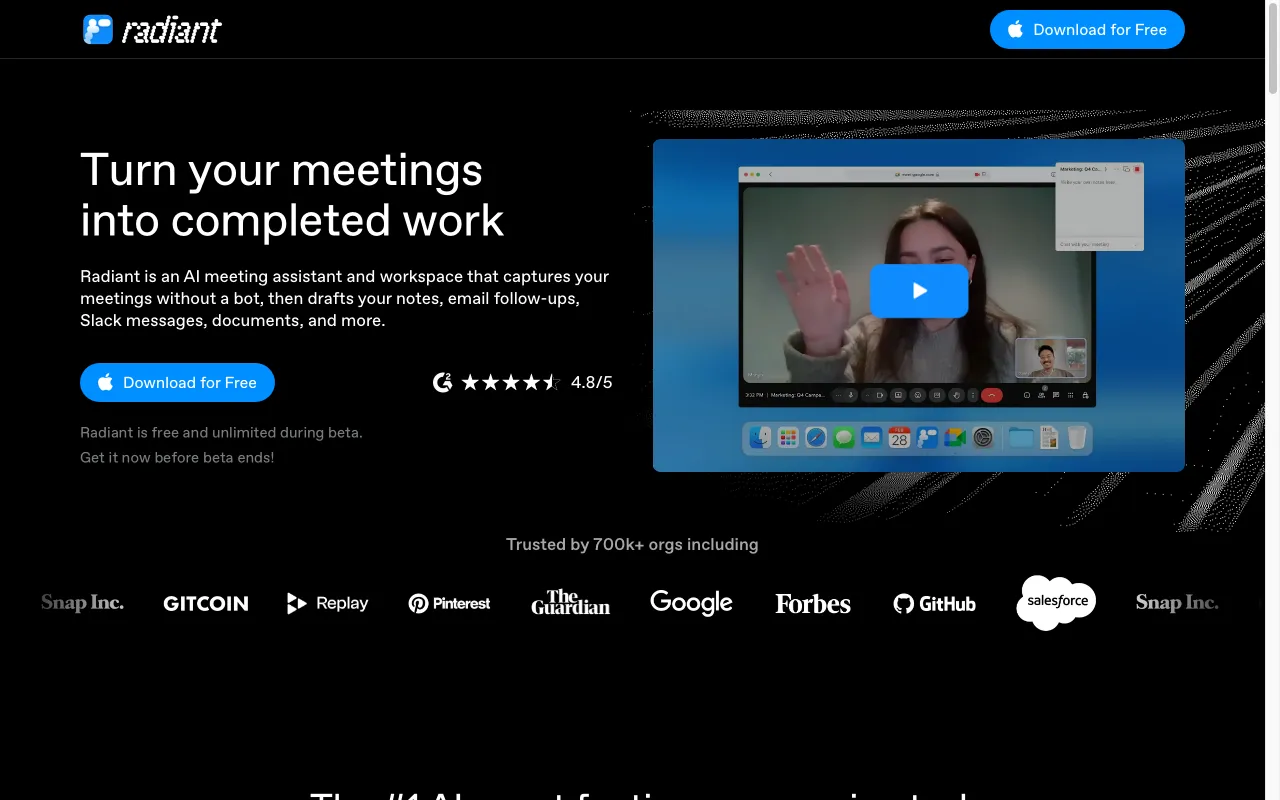
Task: Click the Replay logo
Action: pyautogui.click(x=327, y=603)
